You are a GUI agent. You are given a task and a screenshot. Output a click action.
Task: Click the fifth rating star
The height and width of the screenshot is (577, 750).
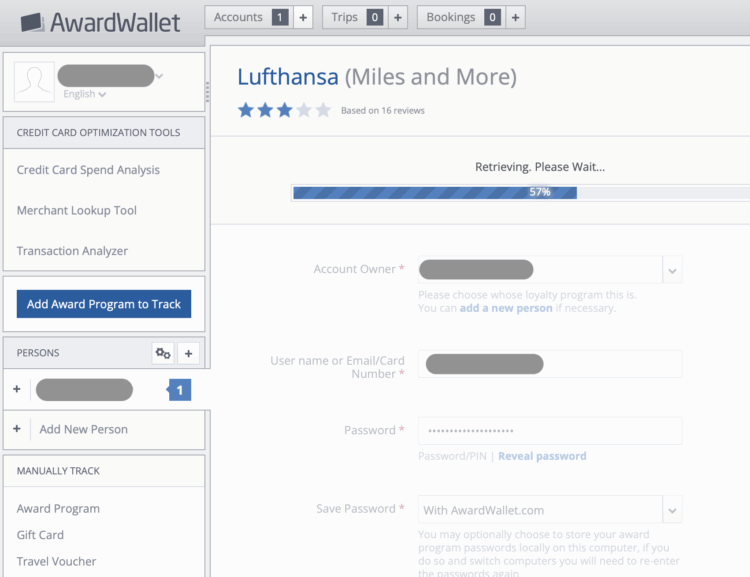coord(323,110)
